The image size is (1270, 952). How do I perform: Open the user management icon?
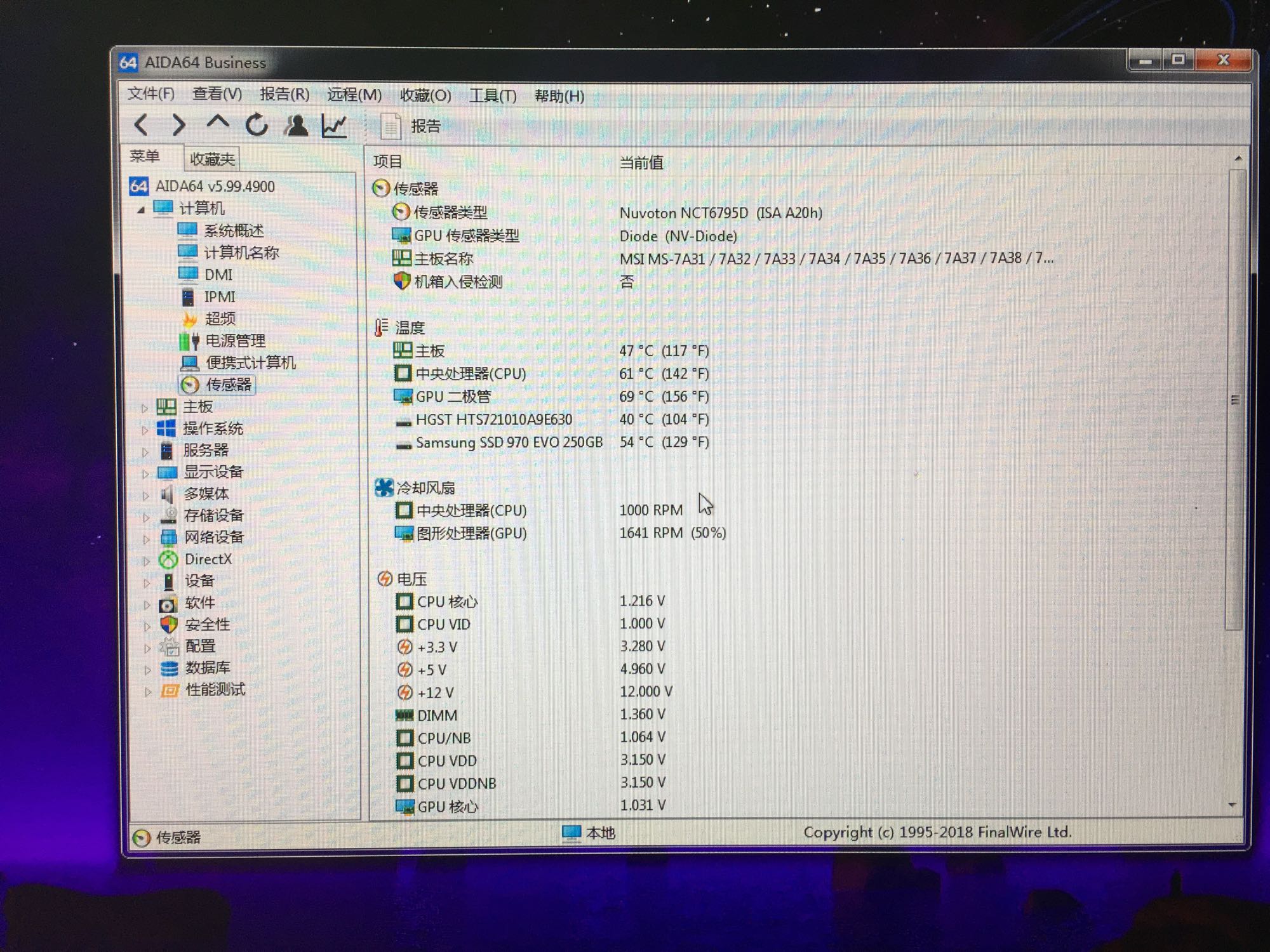(295, 126)
